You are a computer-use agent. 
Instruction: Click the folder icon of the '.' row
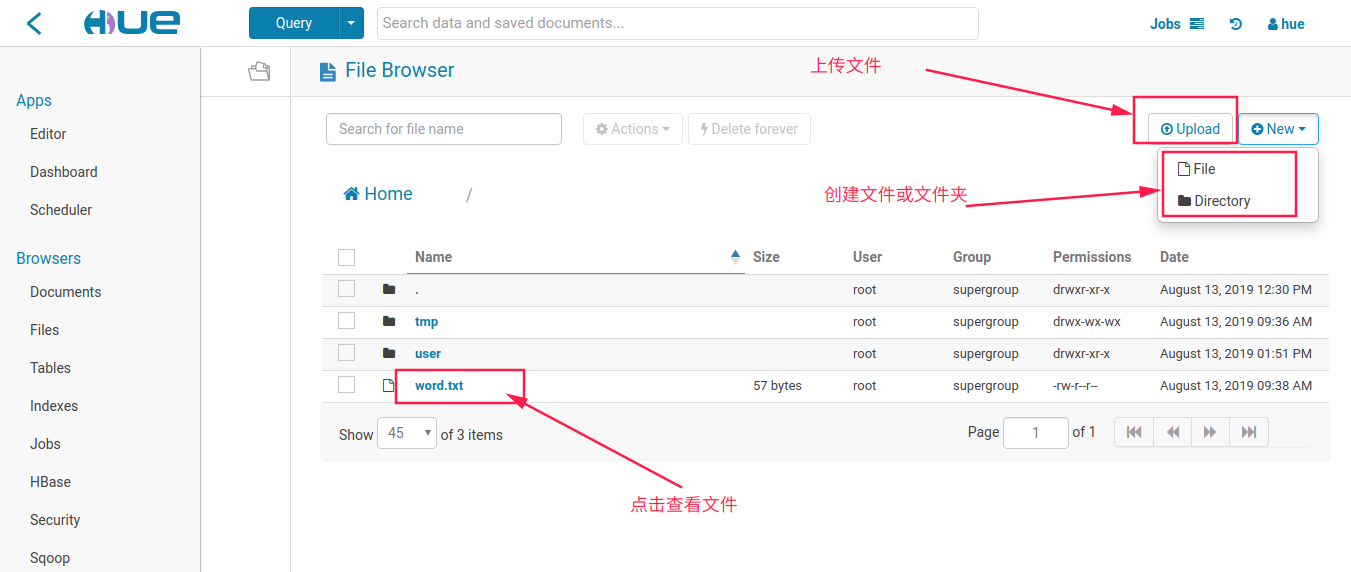[x=389, y=290]
